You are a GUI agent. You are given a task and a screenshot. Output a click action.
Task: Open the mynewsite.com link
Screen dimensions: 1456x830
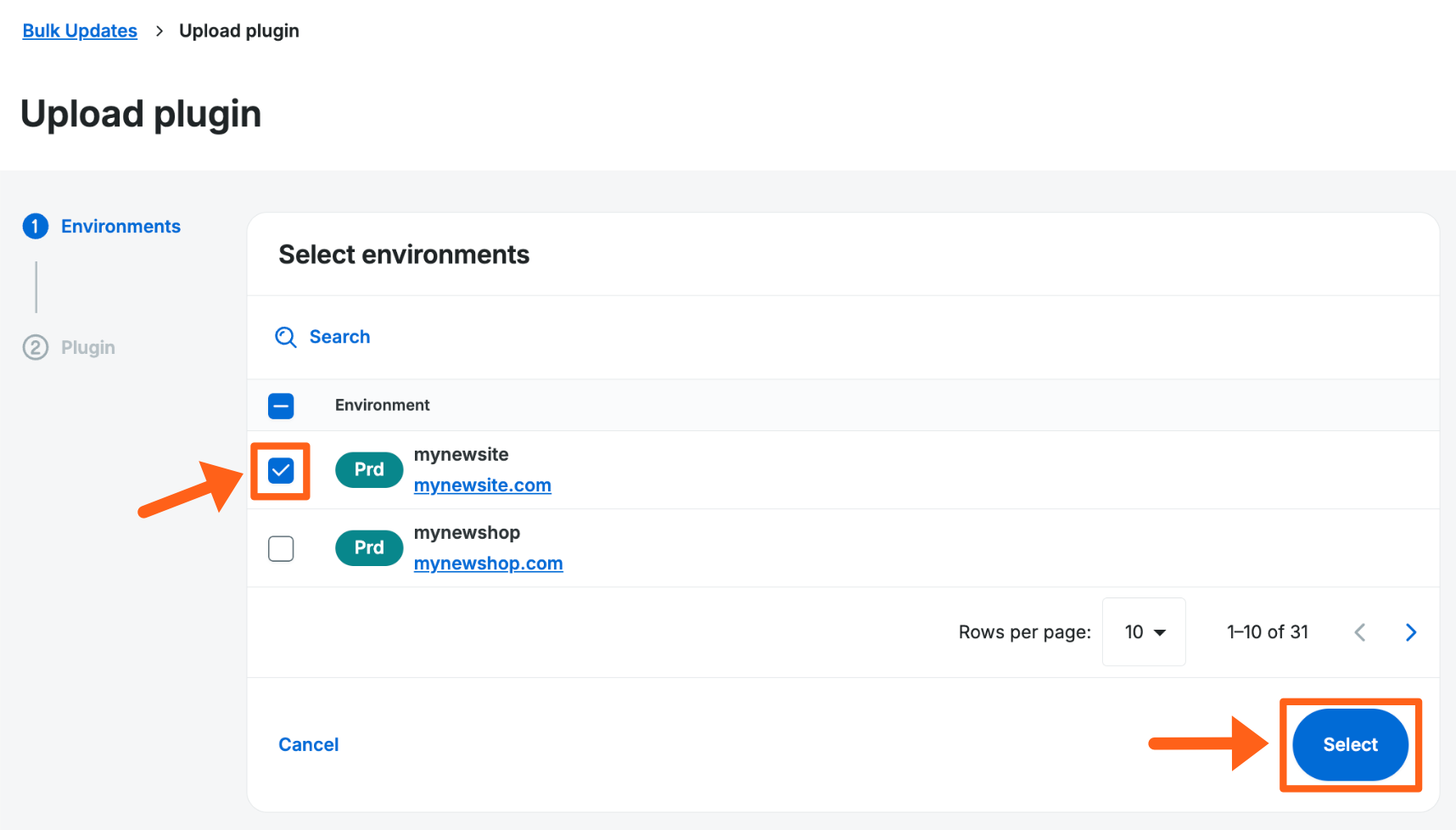point(482,485)
